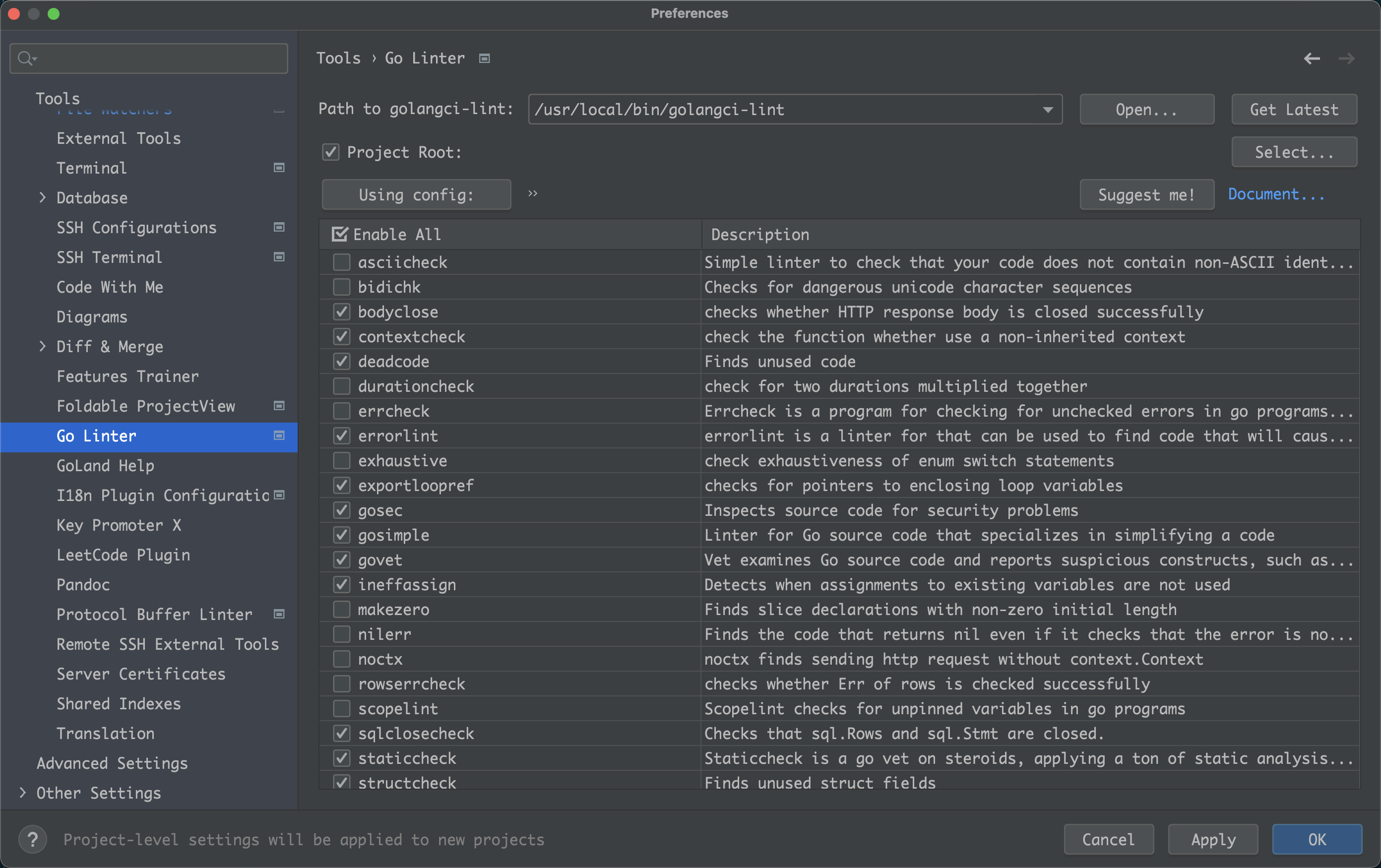Click project-level icon beside Go Linter breadcrumb
Image resolution: width=1381 pixels, height=868 pixels.
[x=485, y=59]
